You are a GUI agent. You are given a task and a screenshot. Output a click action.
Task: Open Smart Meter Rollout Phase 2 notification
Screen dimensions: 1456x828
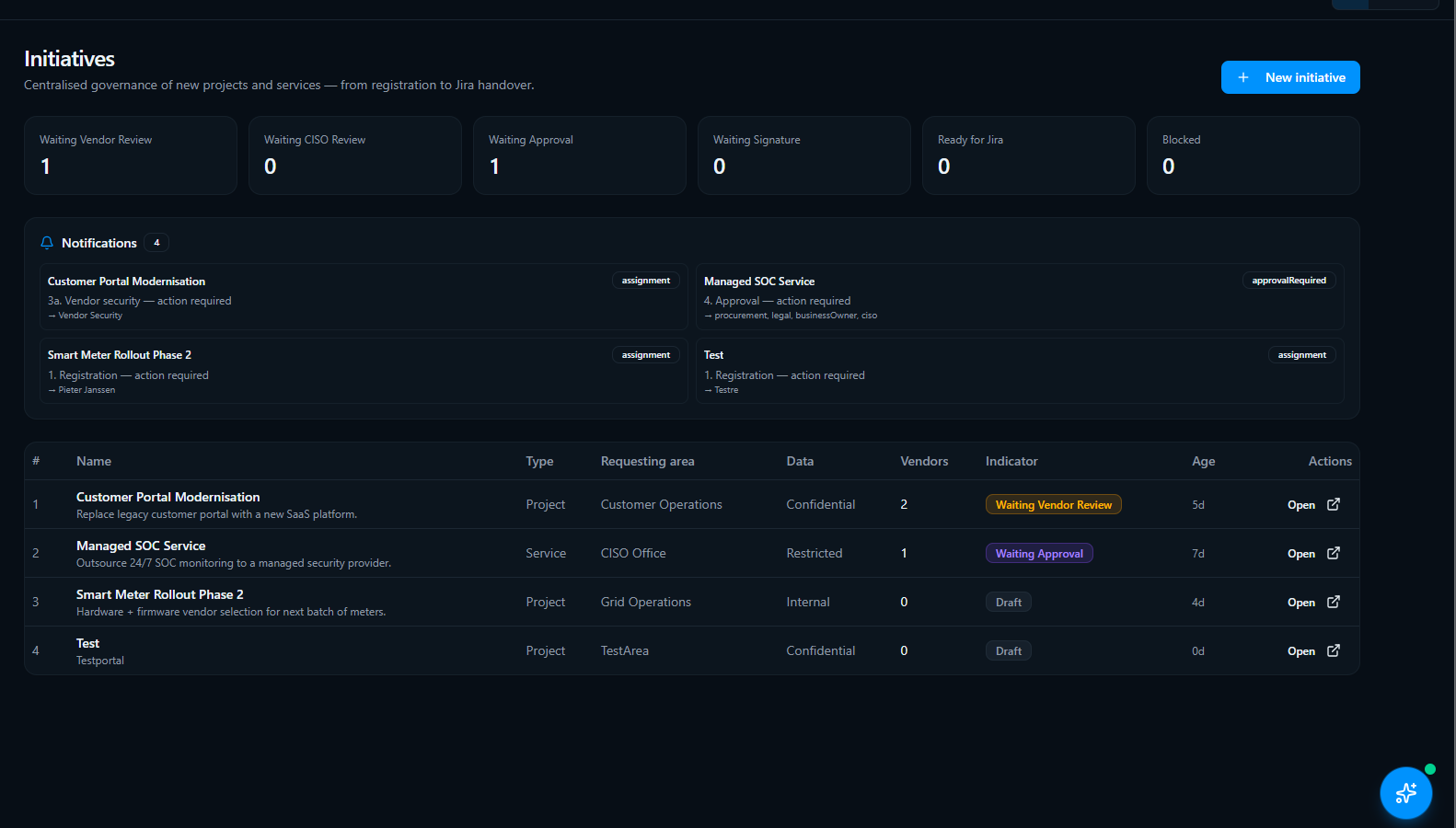tap(364, 371)
